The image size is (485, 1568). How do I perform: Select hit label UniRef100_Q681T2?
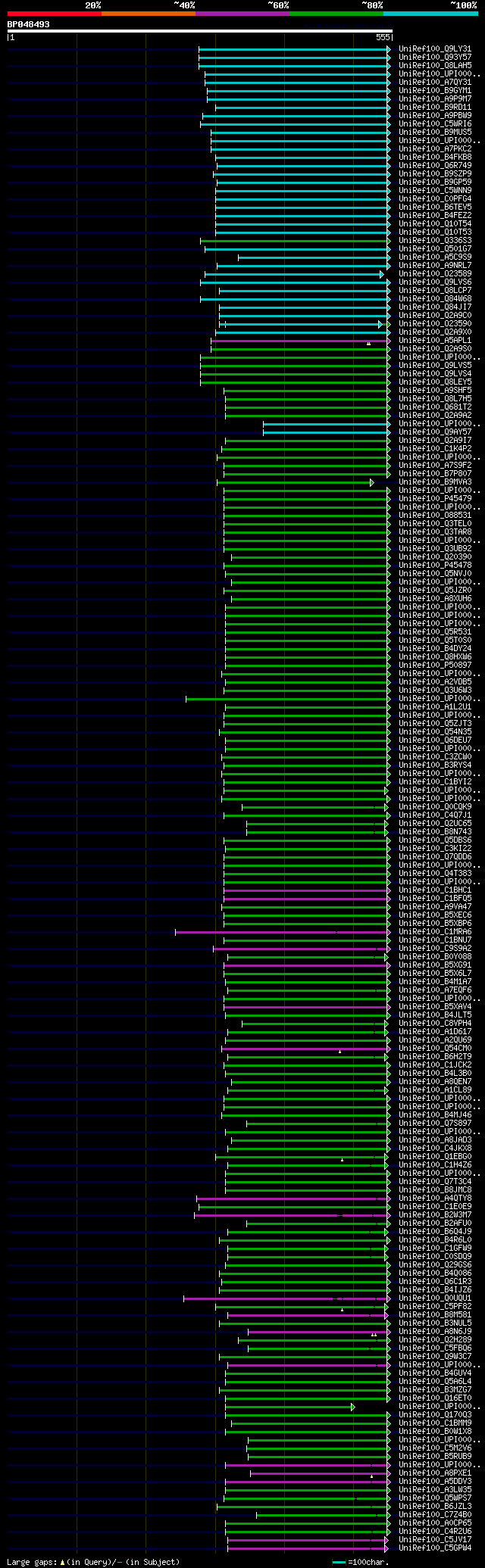(x=436, y=407)
